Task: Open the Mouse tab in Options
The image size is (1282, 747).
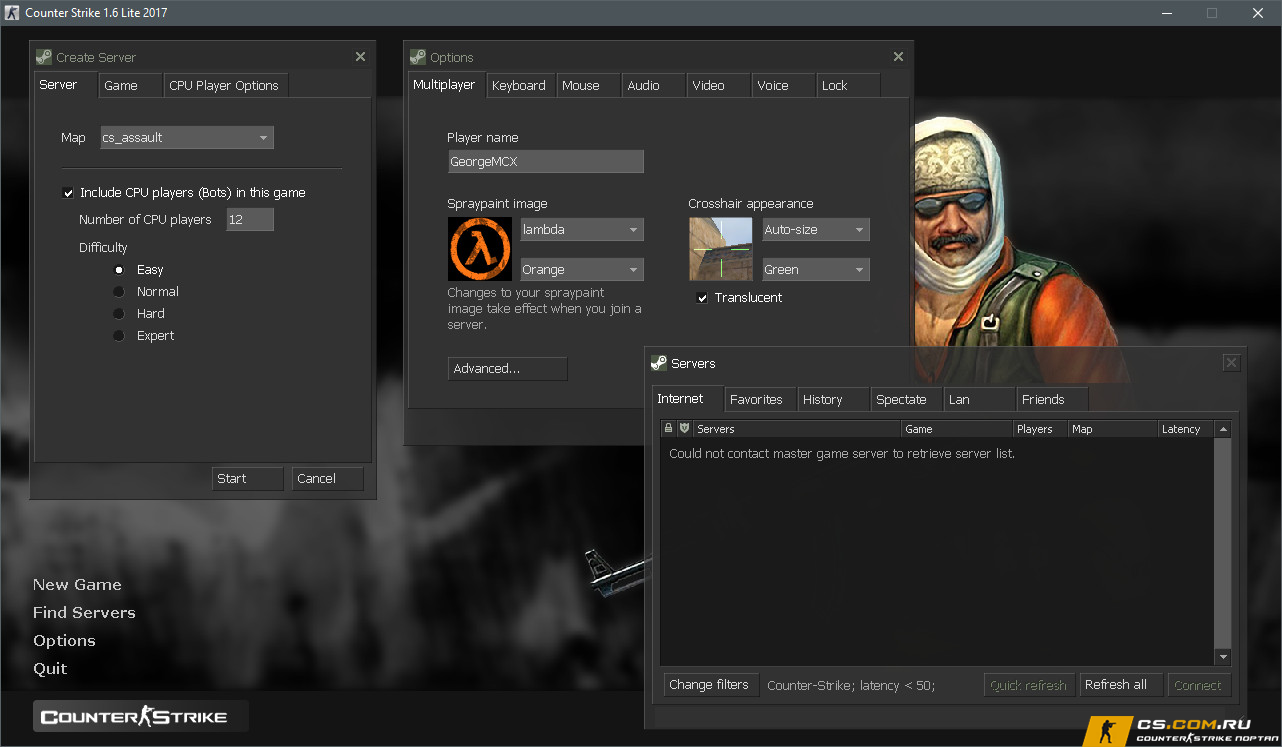Action: [589, 86]
